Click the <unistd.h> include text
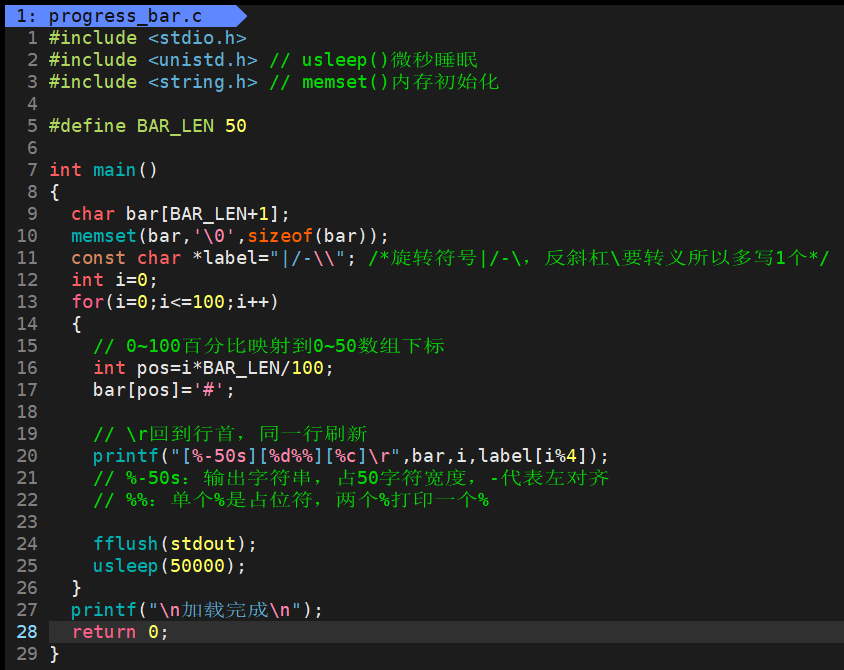Image resolution: width=844 pixels, height=670 pixels. (x=203, y=60)
